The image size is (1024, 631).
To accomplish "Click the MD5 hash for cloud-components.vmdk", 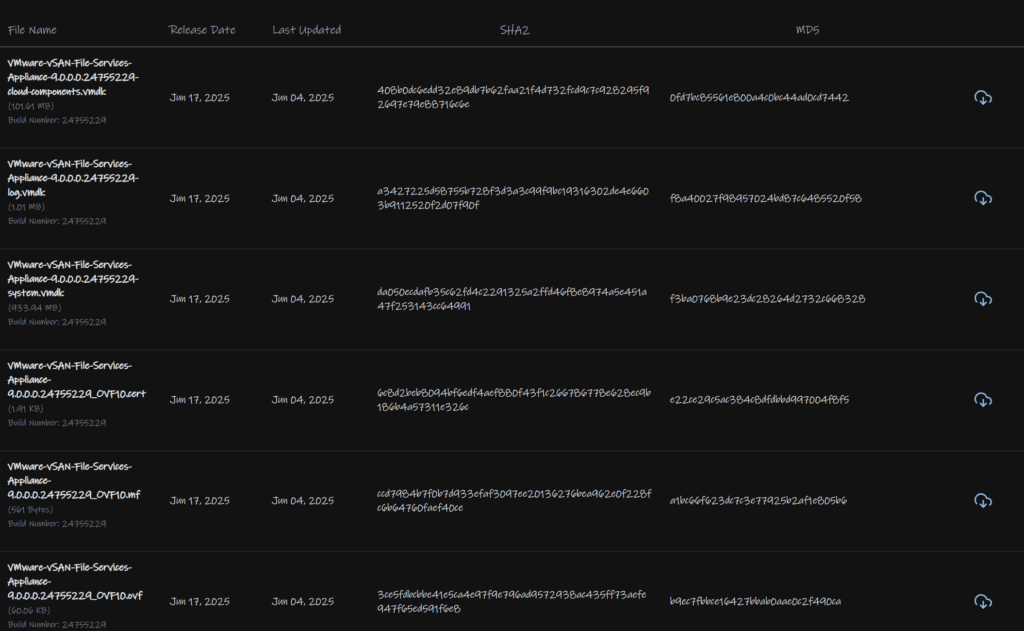I will (759, 98).
